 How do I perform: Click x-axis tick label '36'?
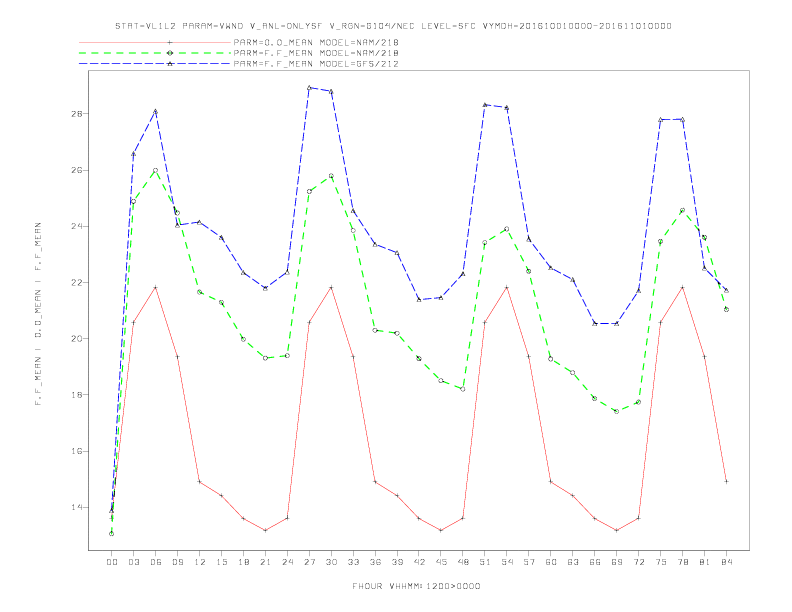[375, 562]
